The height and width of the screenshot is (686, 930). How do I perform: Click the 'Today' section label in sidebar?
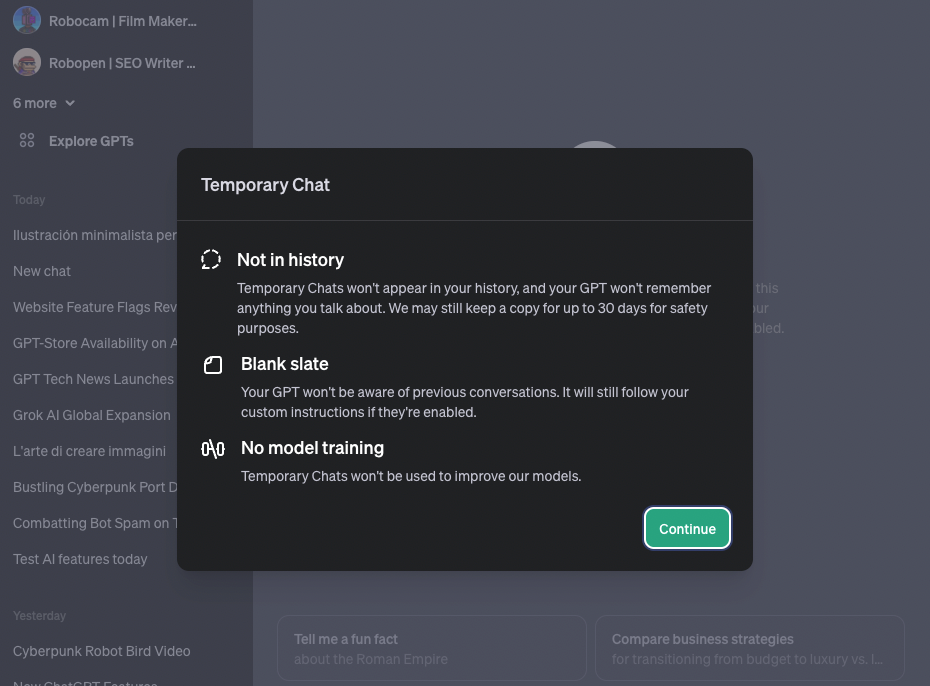coord(29,200)
